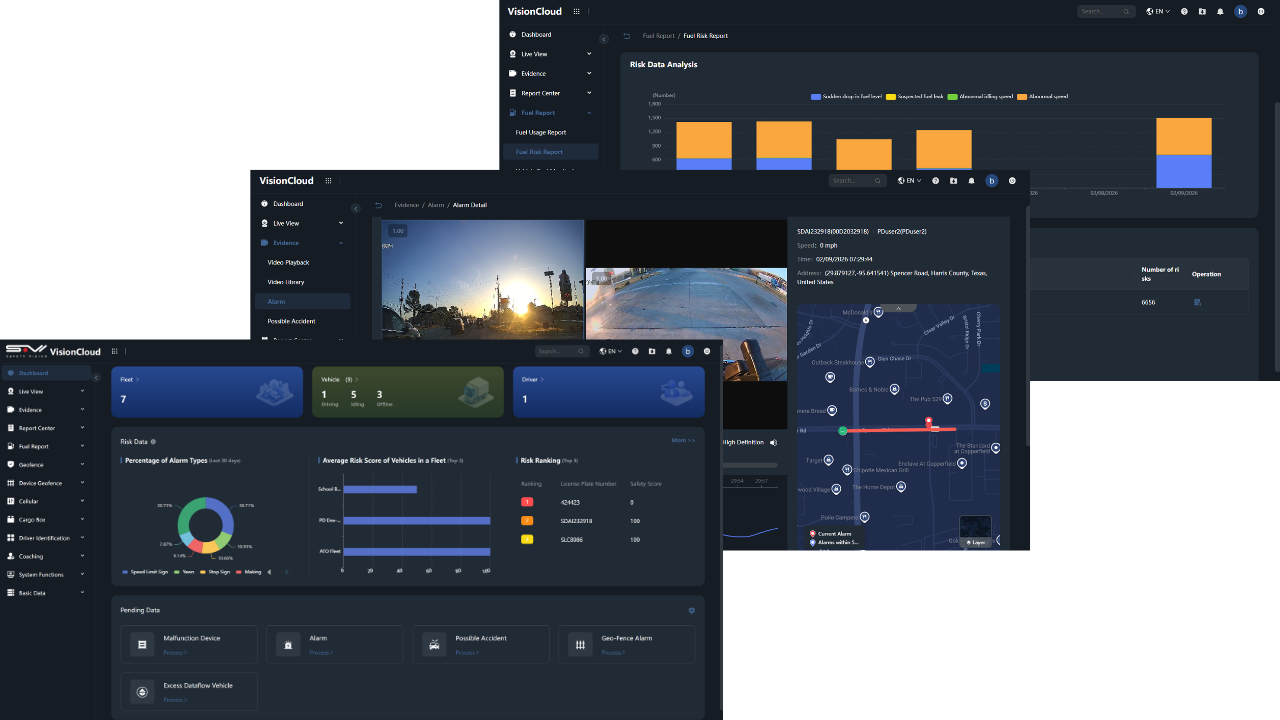Toggle Speed Limit Sign legend in donut chart

coord(145,572)
